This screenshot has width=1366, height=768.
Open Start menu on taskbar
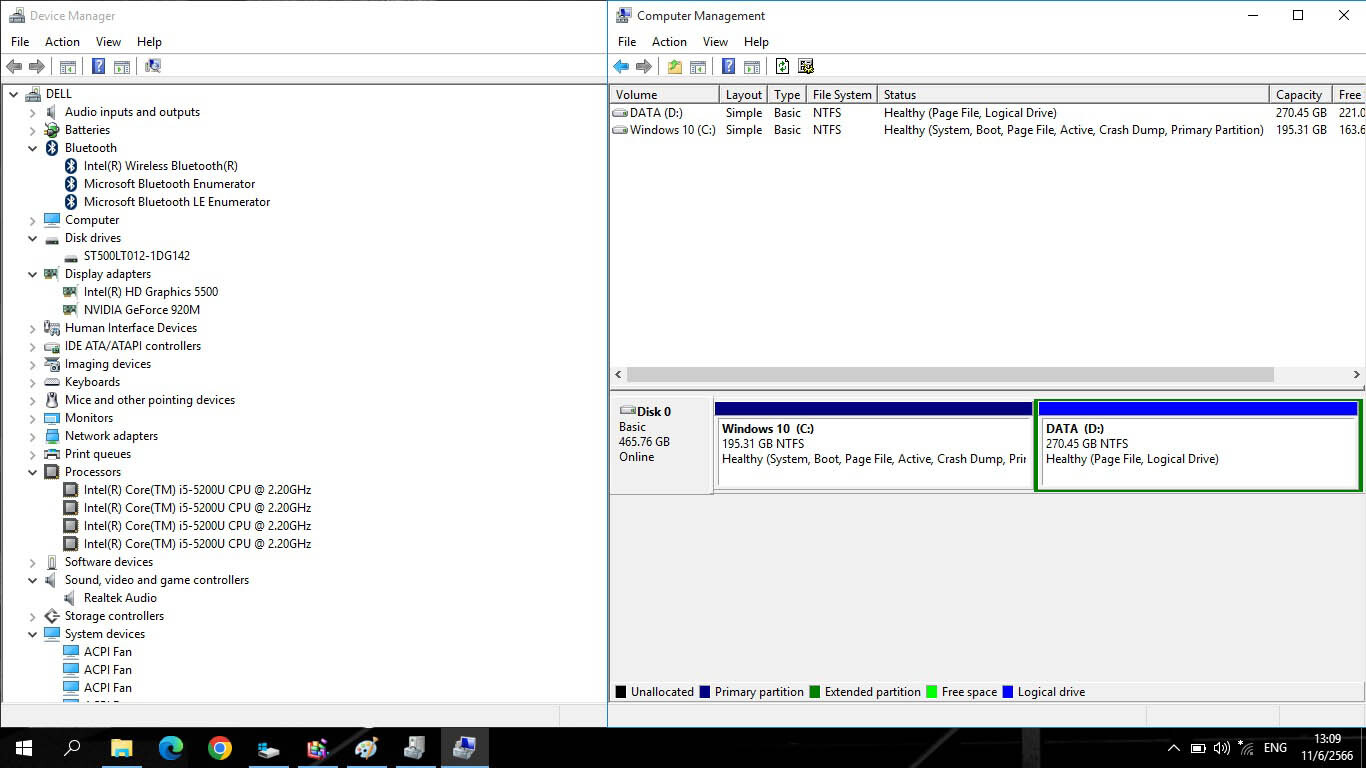pos(24,747)
